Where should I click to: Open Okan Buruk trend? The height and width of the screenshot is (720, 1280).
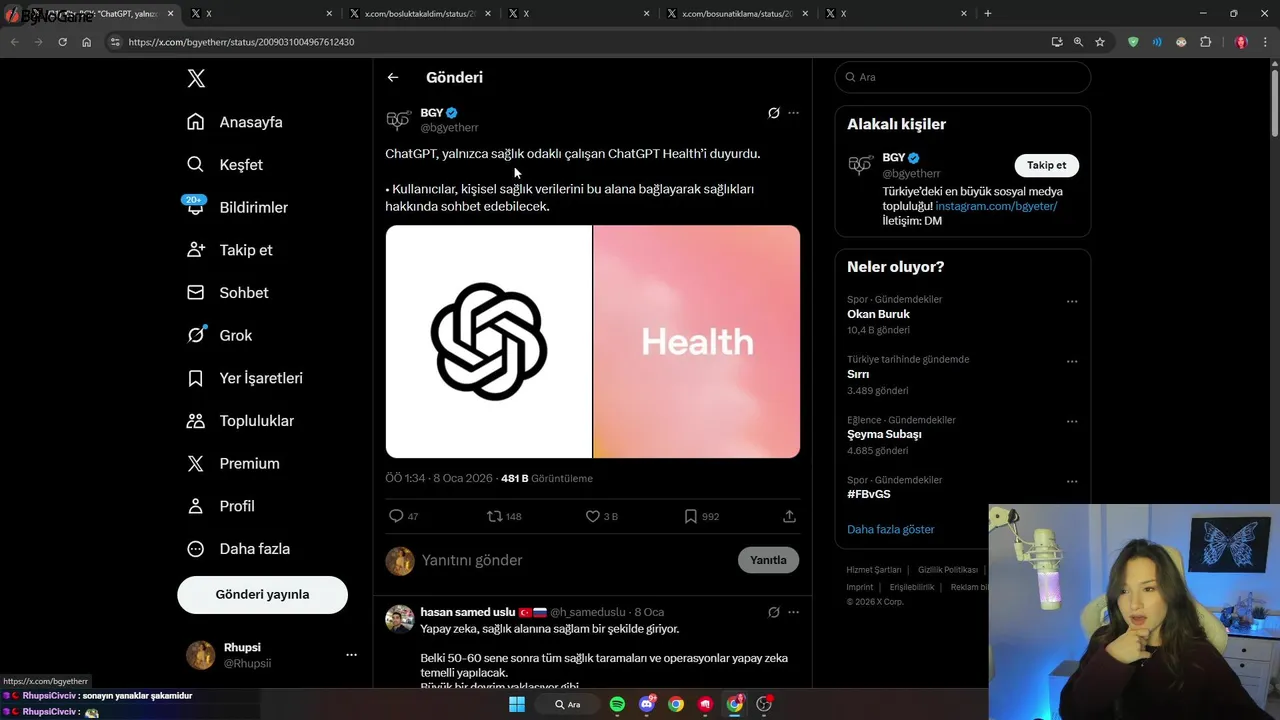pos(878,314)
